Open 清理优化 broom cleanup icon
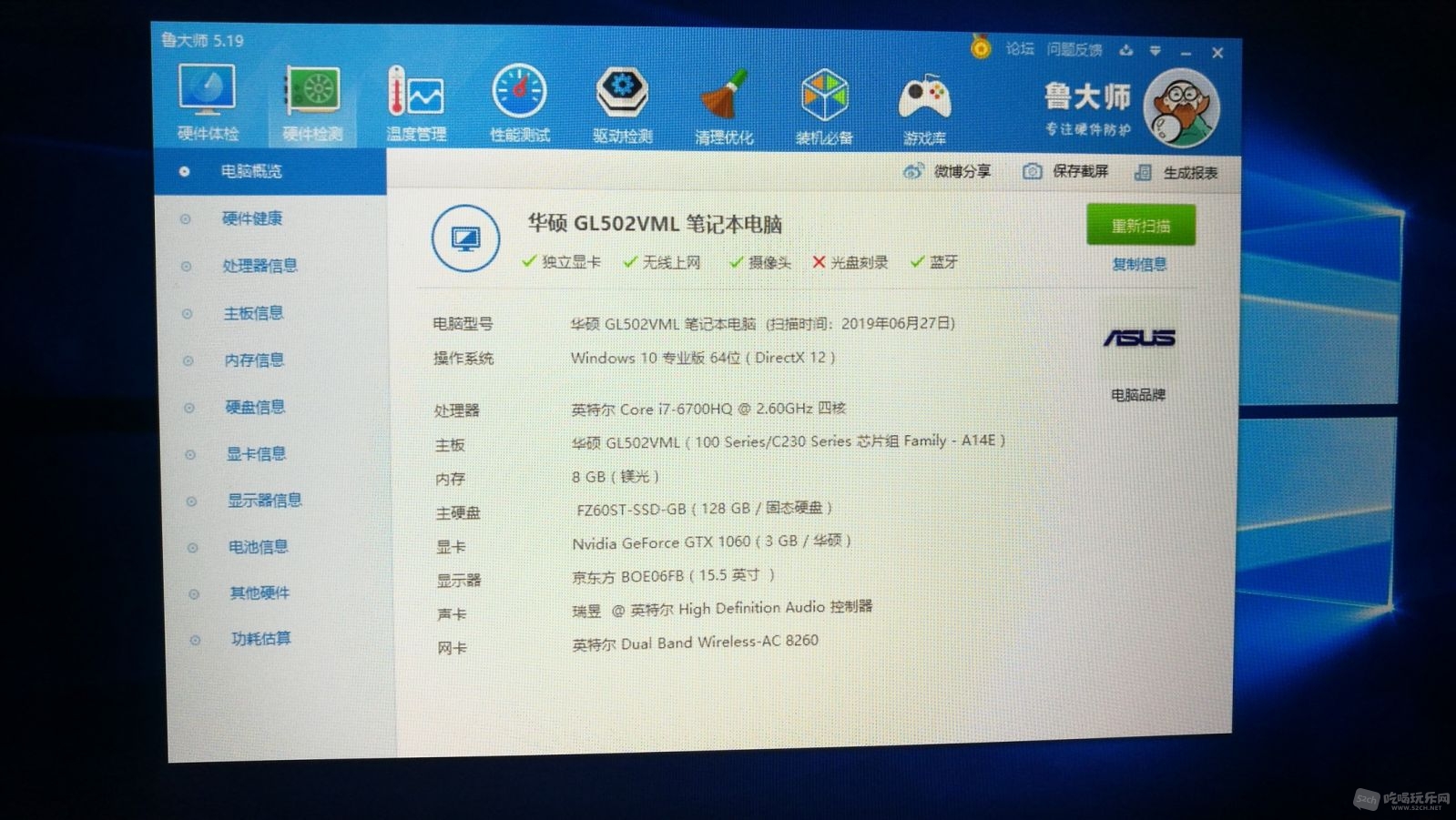This screenshot has height=820, width=1456. (724, 106)
